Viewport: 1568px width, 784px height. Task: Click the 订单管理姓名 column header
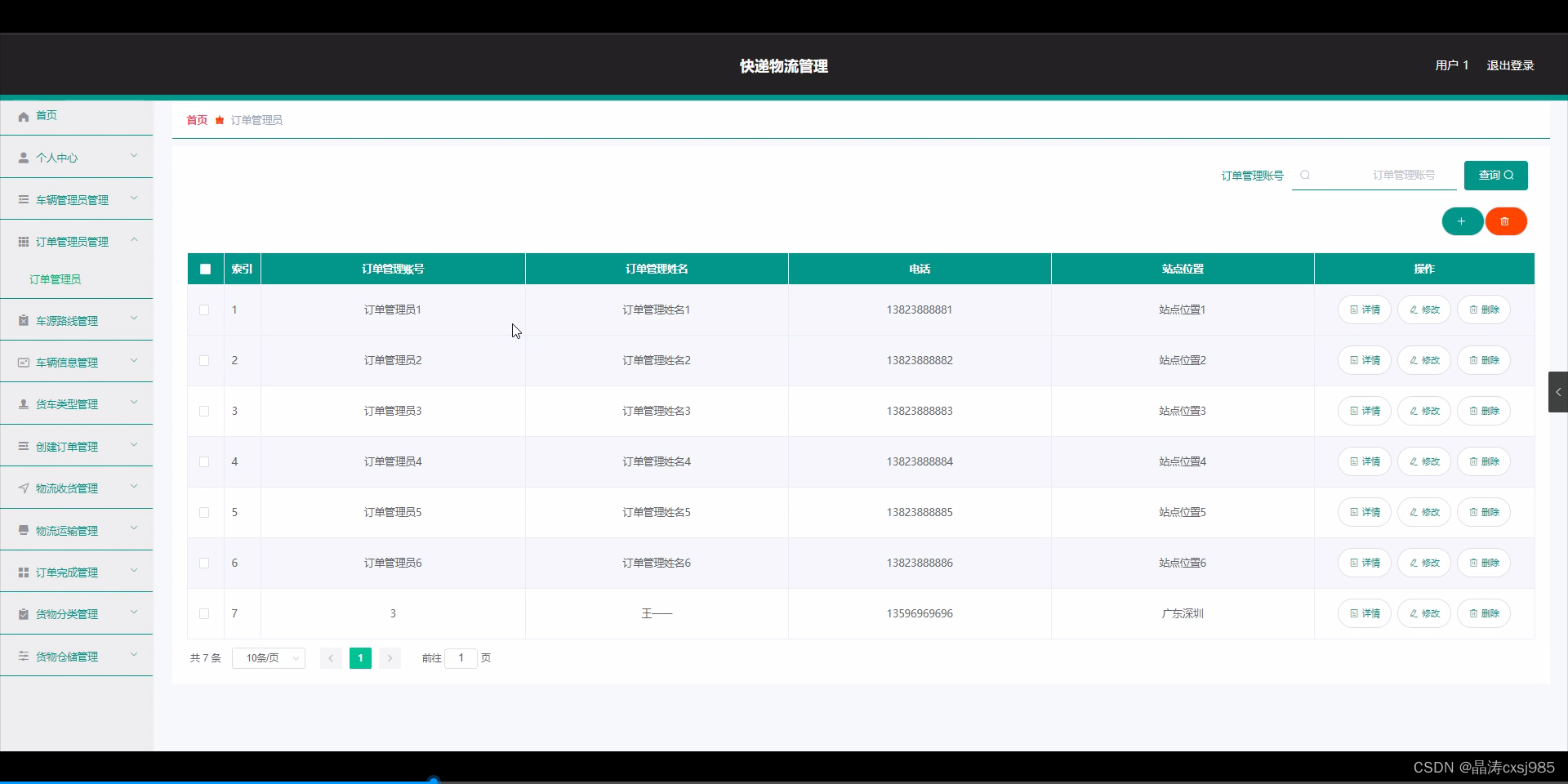(x=657, y=269)
